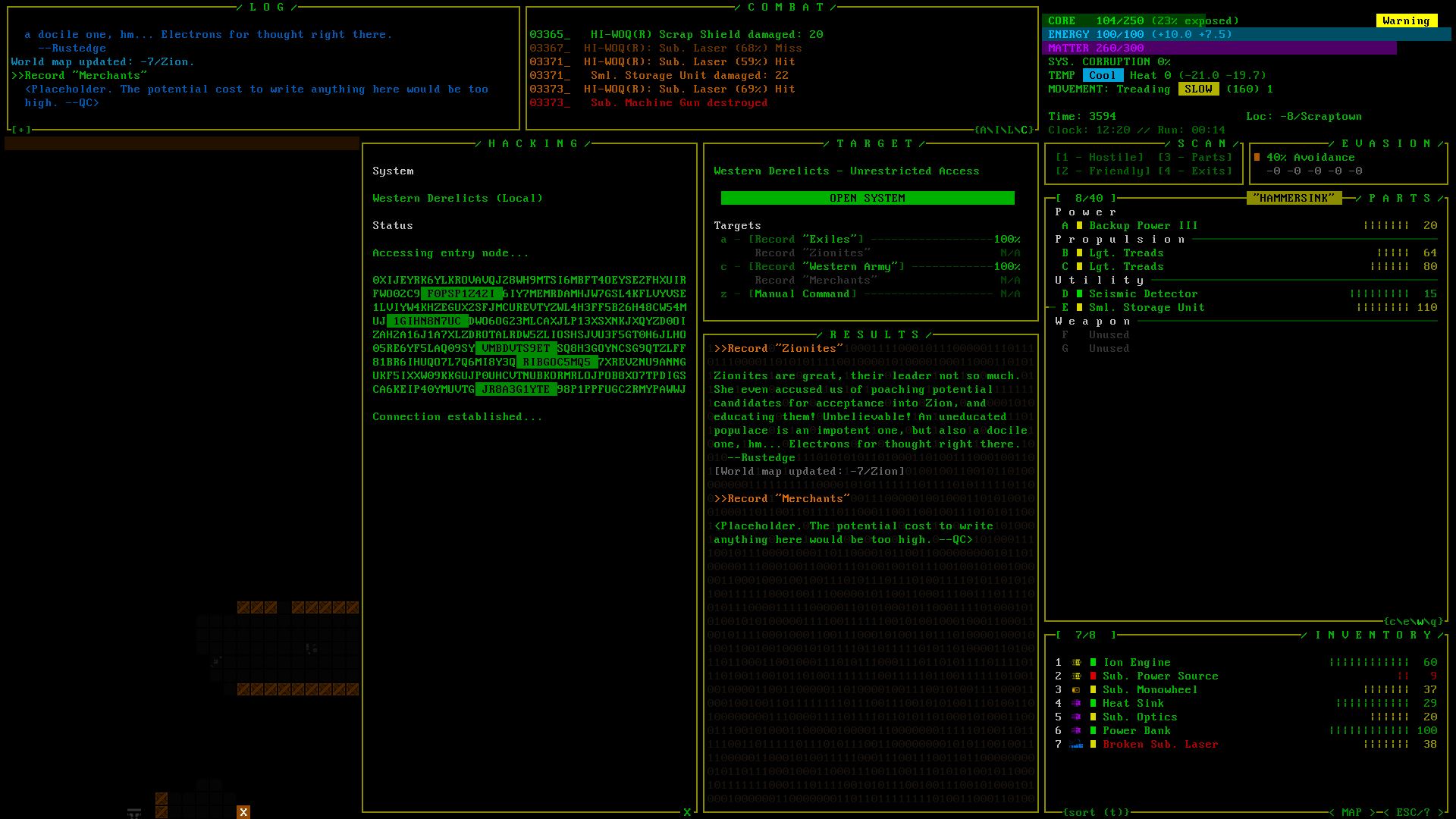Select the Exiles record hacking target
This screenshot has height=819, width=1456.
(806, 239)
